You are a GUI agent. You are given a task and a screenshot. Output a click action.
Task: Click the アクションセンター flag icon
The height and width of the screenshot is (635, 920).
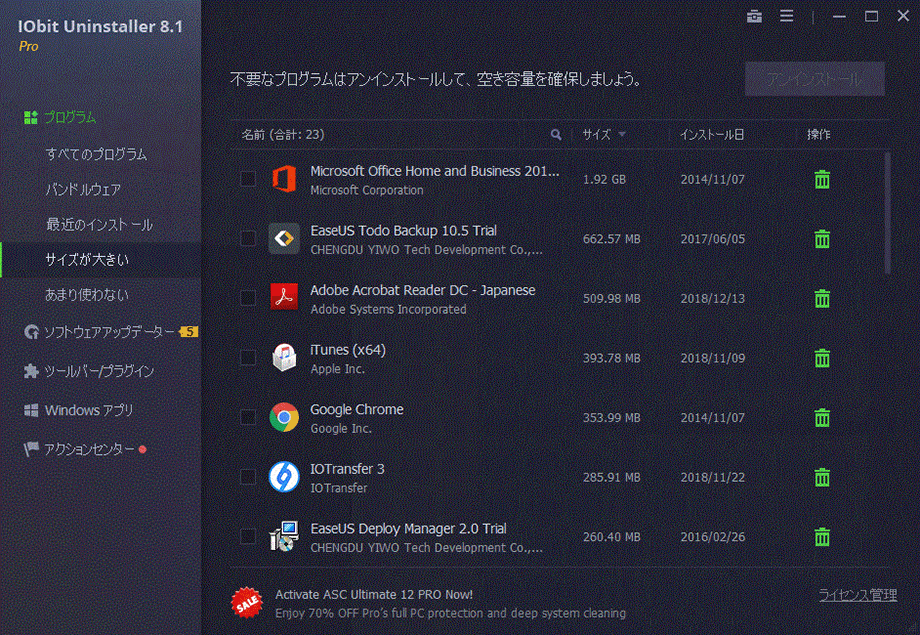(31, 449)
